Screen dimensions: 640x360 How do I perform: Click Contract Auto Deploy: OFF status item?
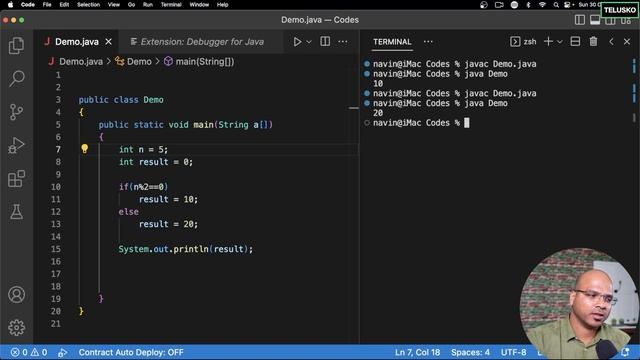coord(131,352)
